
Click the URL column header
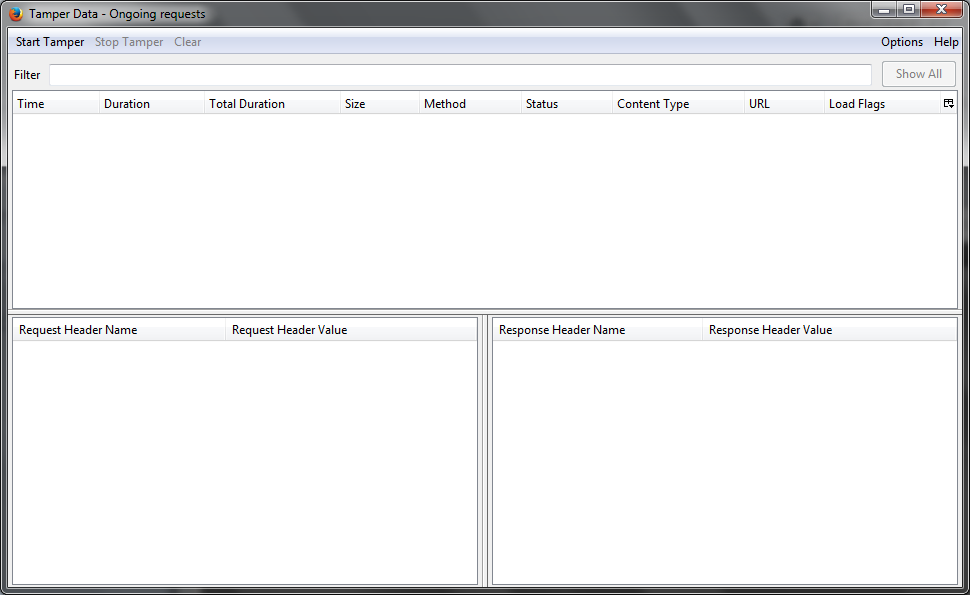tap(782, 104)
